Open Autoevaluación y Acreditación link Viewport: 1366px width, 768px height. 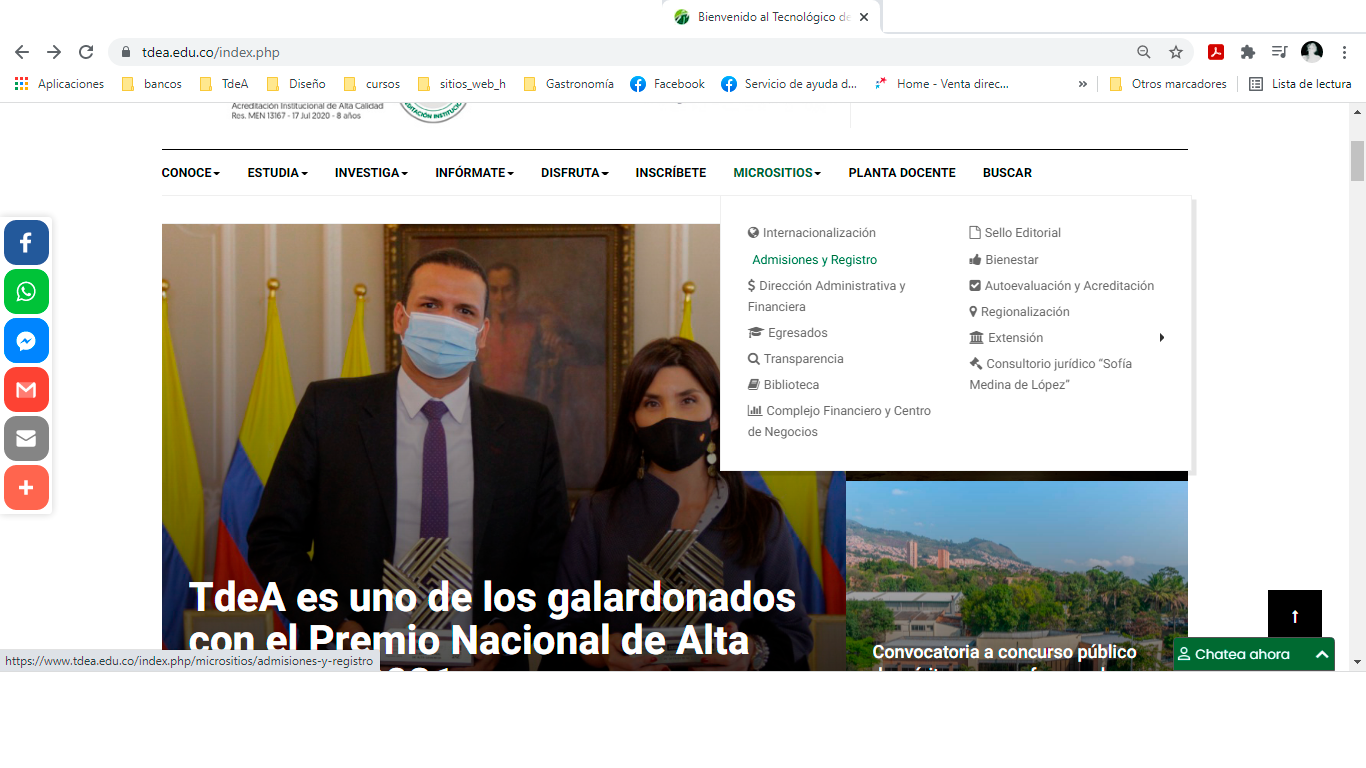point(1062,286)
